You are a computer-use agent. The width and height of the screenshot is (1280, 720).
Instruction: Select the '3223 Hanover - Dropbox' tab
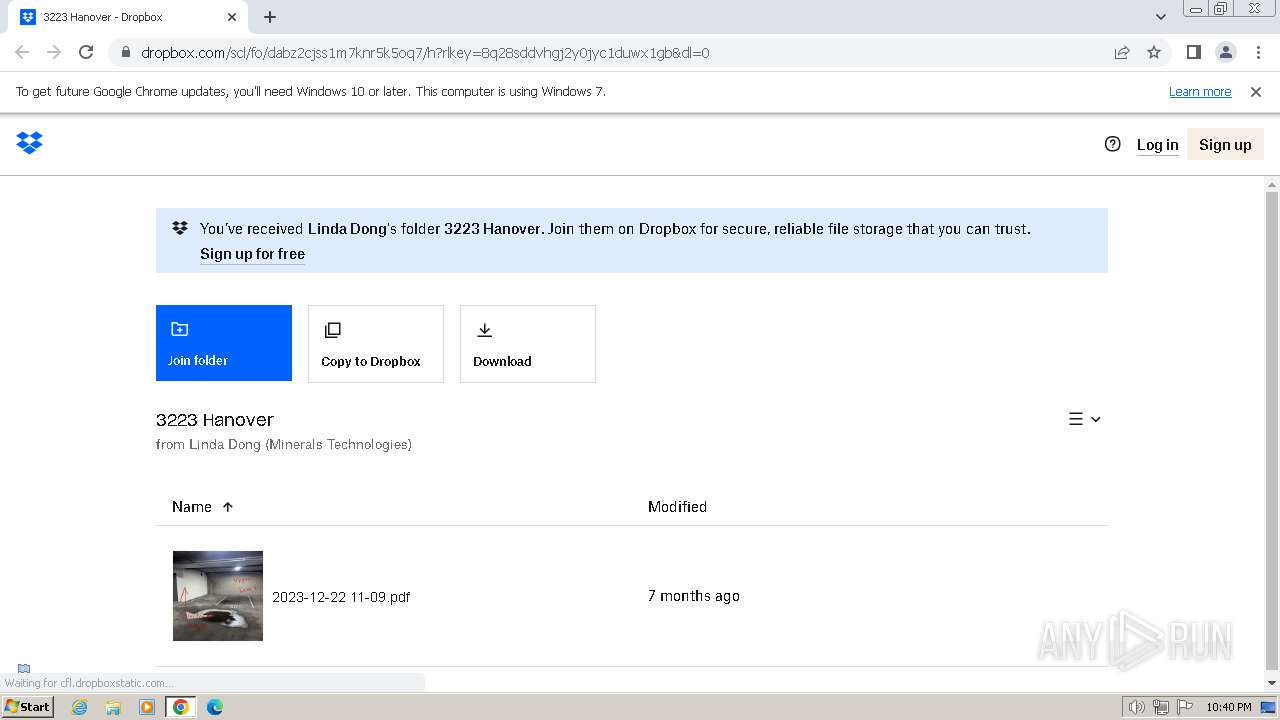pyautogui.click(x=127, y=17)
